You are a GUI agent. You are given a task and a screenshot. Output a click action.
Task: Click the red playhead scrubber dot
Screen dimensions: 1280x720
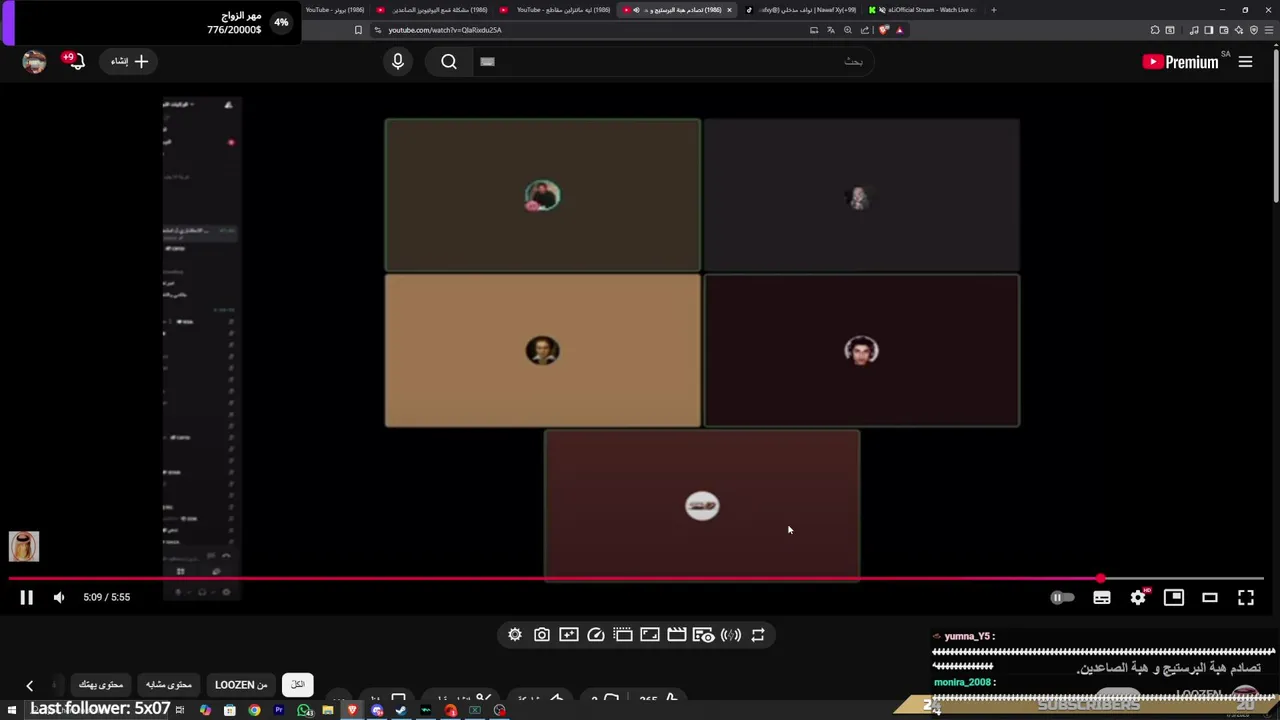click(1101, 578)
